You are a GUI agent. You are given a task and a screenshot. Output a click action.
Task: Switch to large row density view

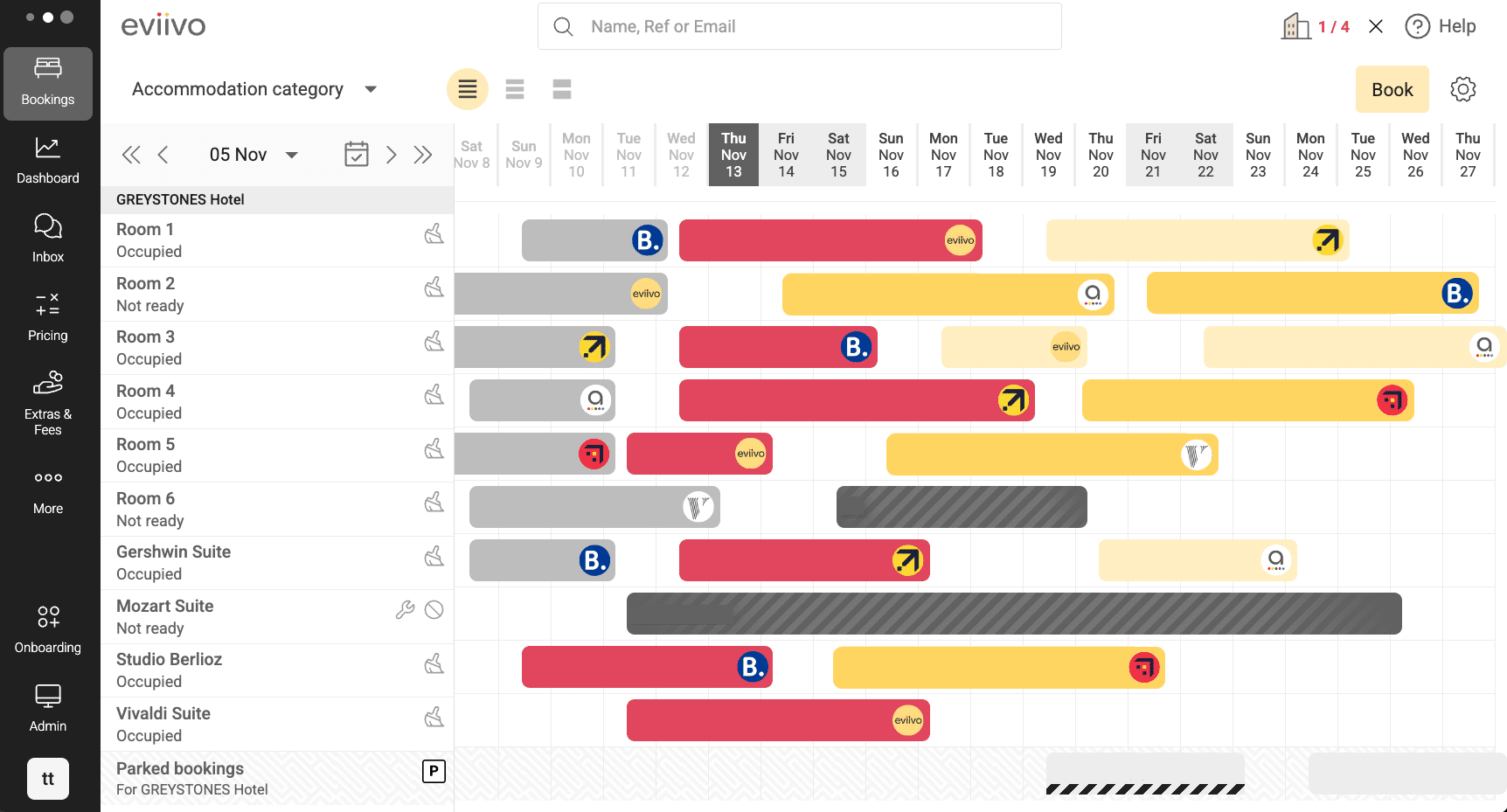click(x=562, y=89)
